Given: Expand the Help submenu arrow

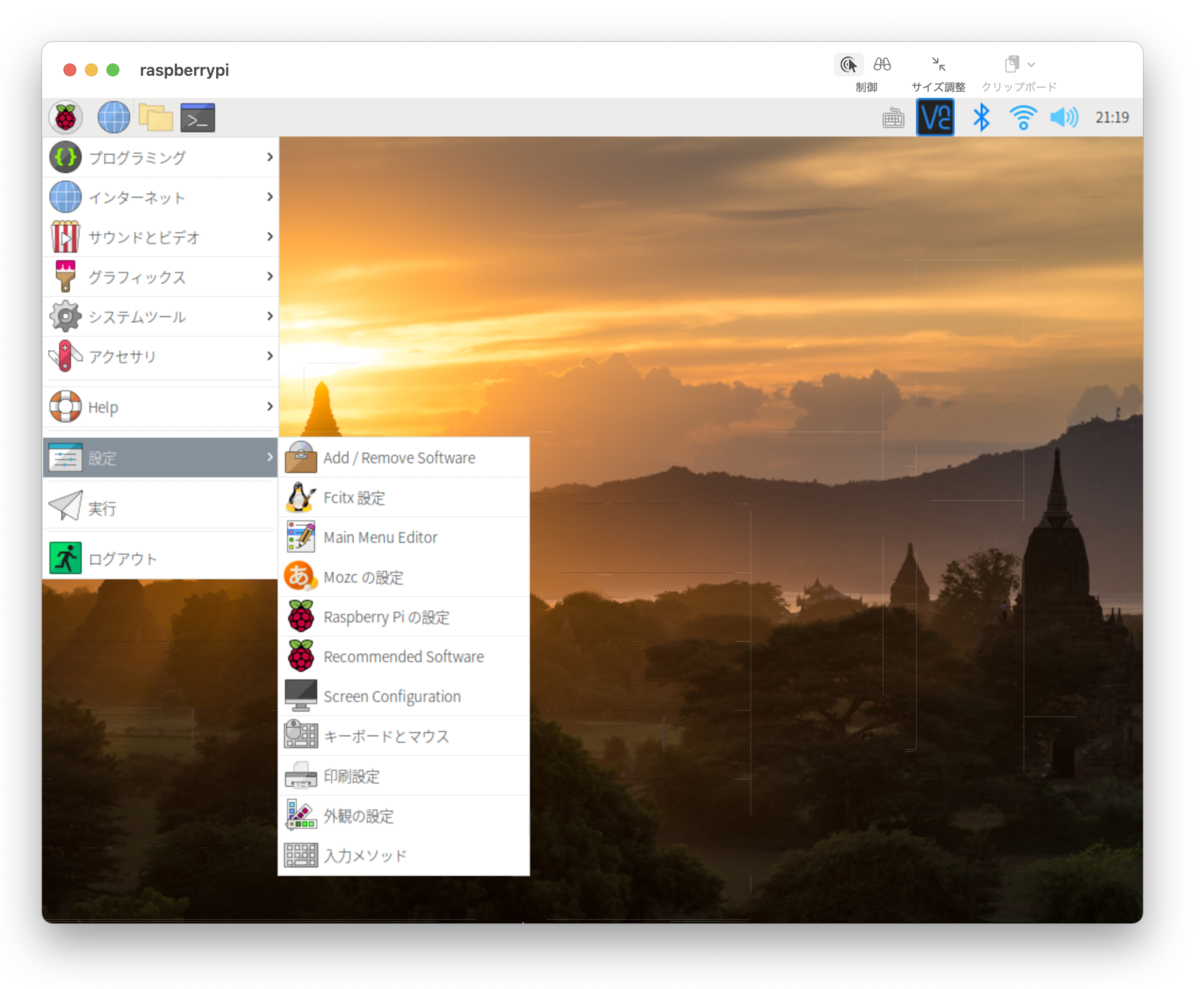Looking at the screenshot, I should pyautogui.click(x=270, y=407).
